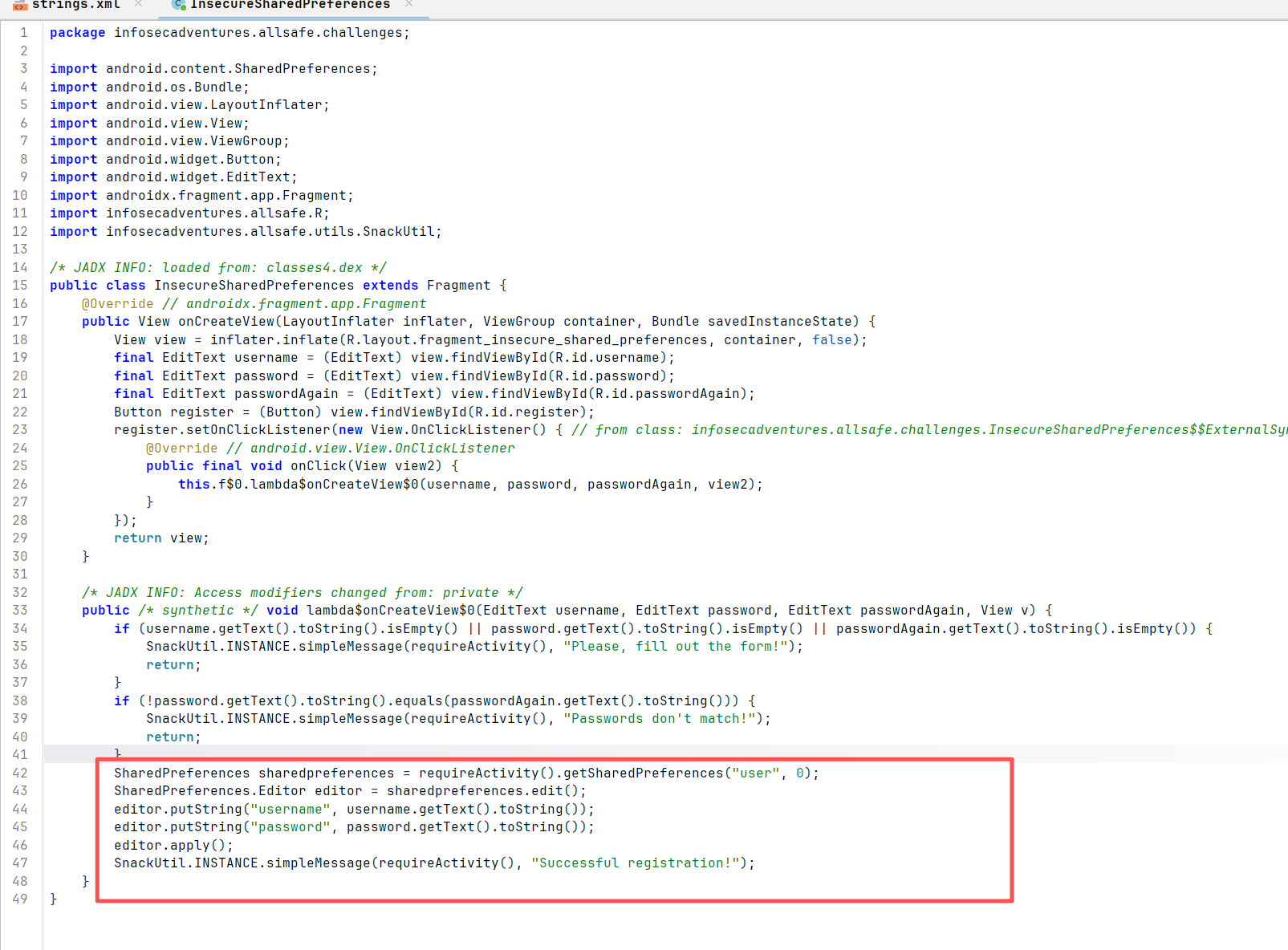The width and height of the screenshot is (1288, 950).
Task: Click line number 15 in the gutter
Action: tap(20, 286)
